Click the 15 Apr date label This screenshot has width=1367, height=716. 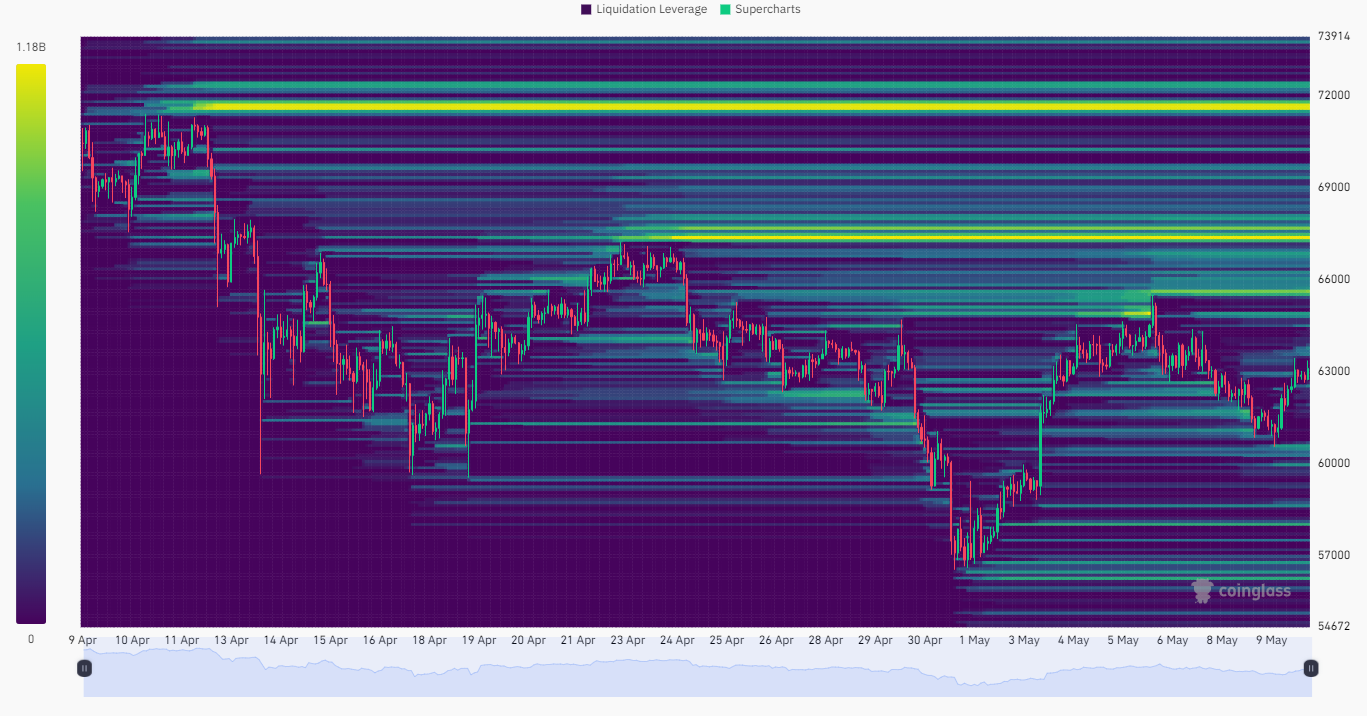point(330,640)
